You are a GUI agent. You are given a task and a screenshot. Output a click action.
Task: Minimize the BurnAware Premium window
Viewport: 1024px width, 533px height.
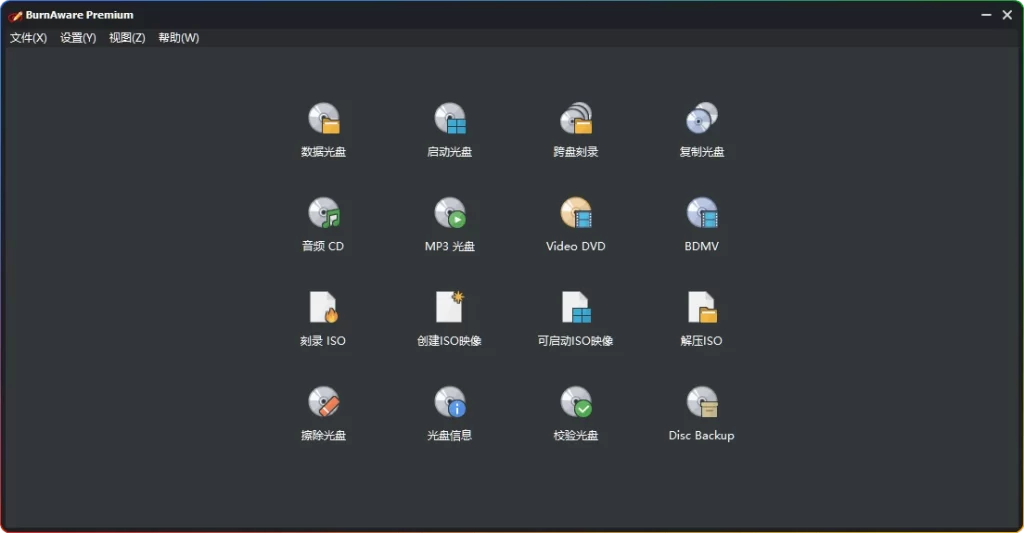tap(986, 15)
